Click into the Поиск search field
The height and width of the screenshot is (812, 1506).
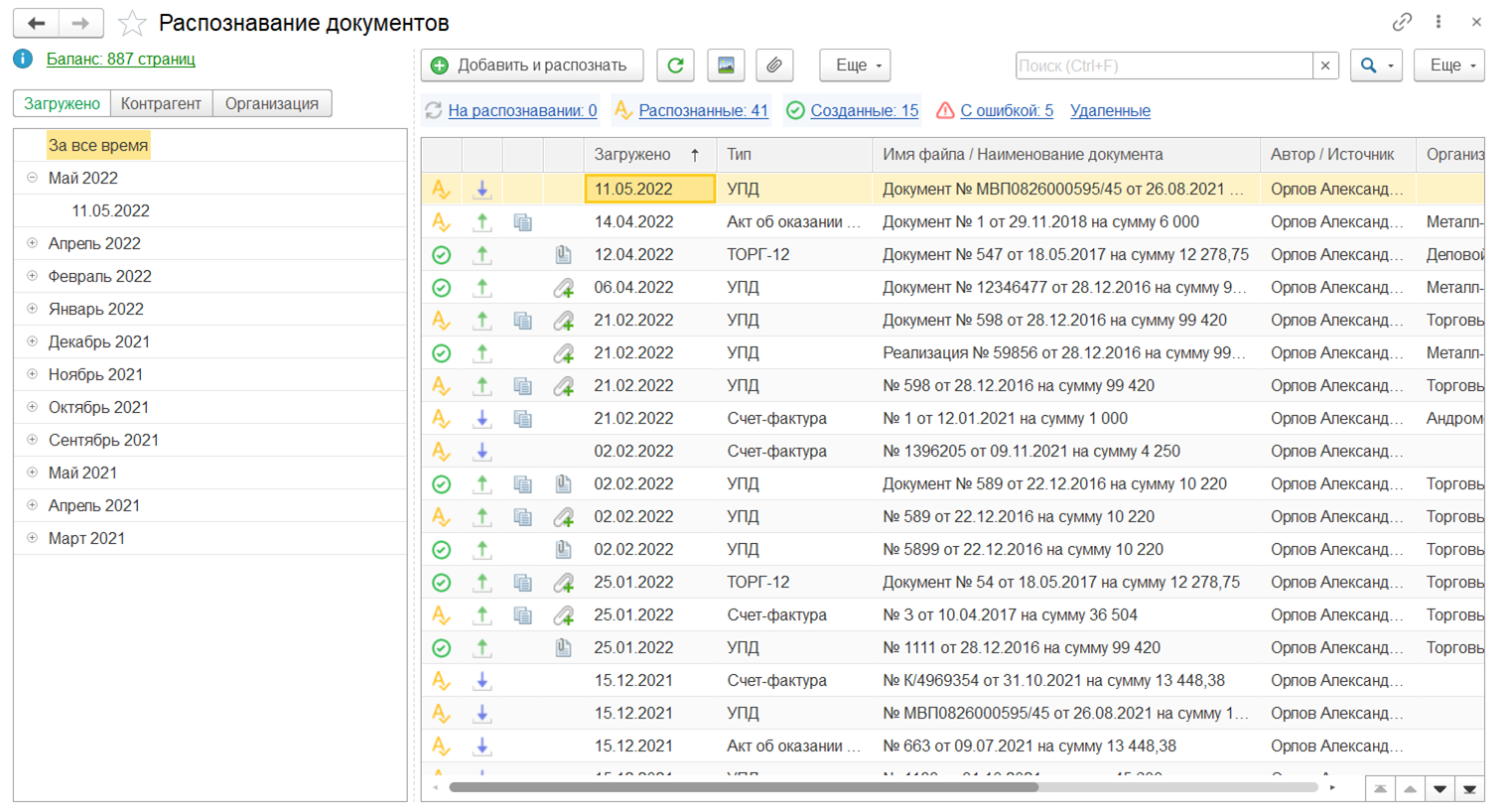point(1163,66)
